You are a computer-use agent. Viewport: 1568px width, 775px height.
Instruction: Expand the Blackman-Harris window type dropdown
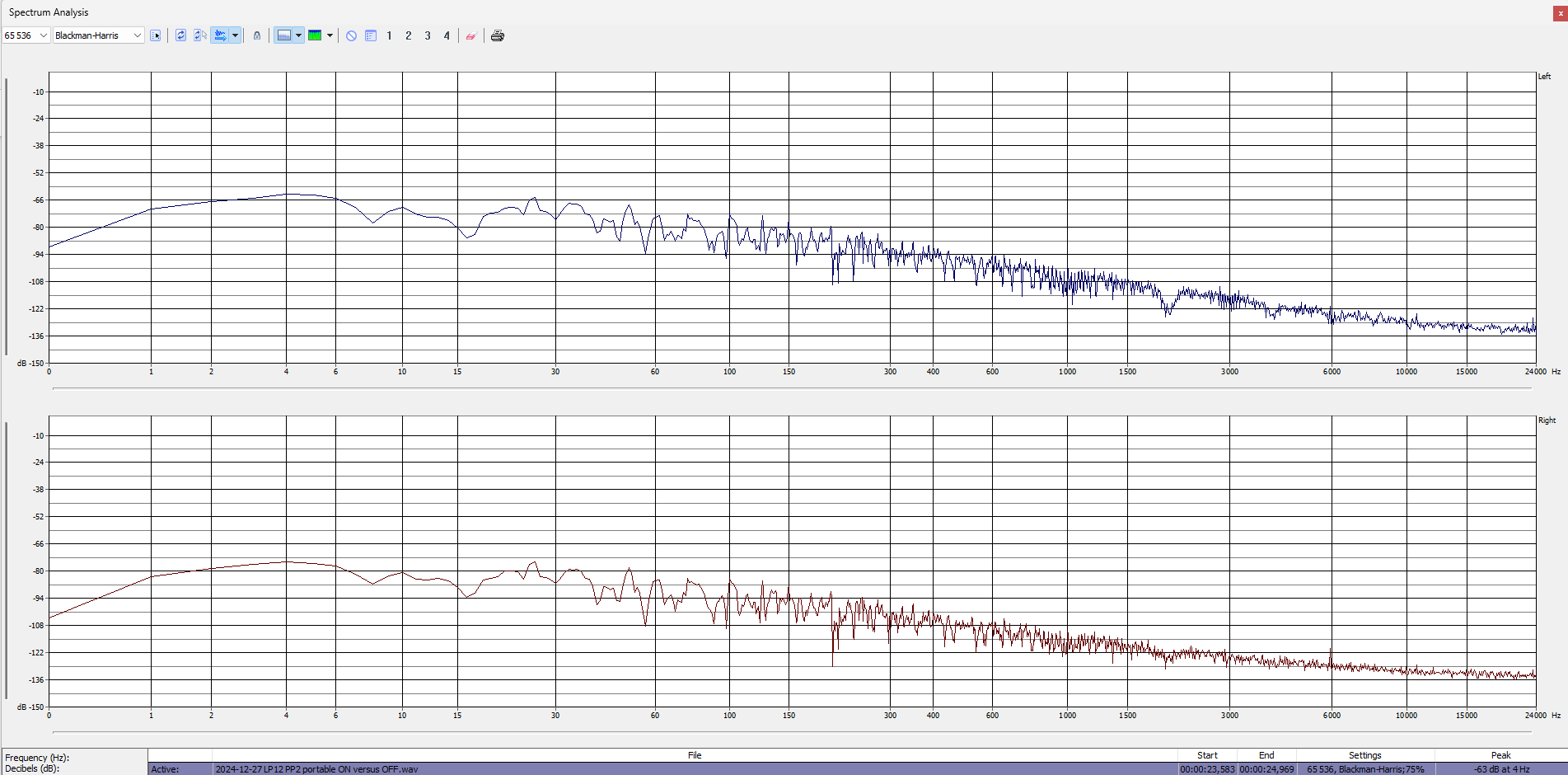pos(137,35)
